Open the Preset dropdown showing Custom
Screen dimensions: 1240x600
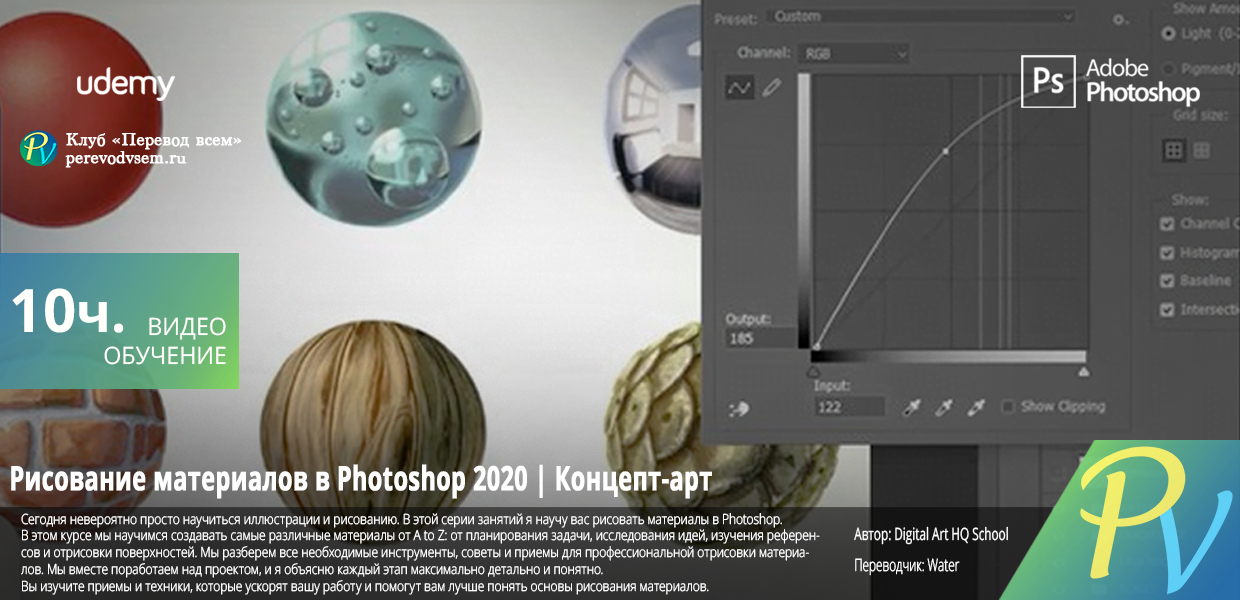coord(920,16)
